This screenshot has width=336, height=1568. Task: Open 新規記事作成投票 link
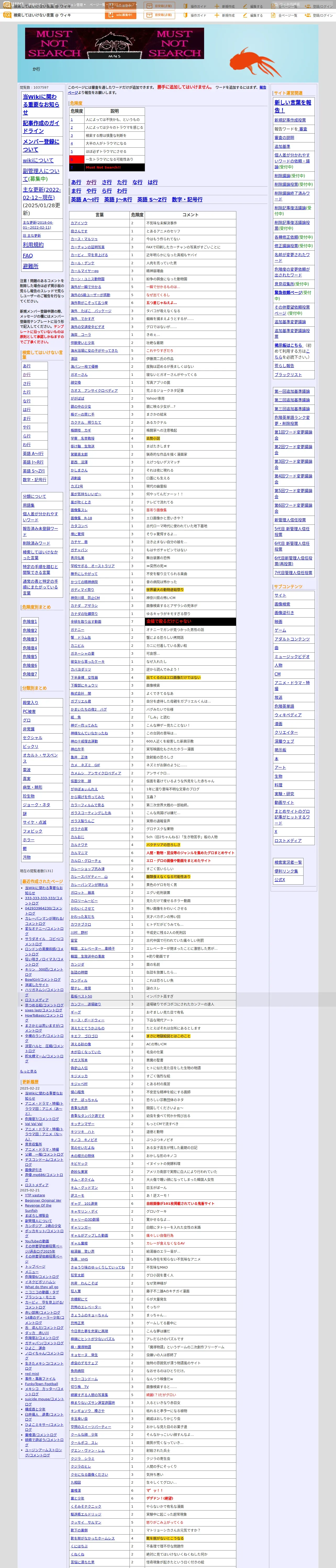coord(290,120)
